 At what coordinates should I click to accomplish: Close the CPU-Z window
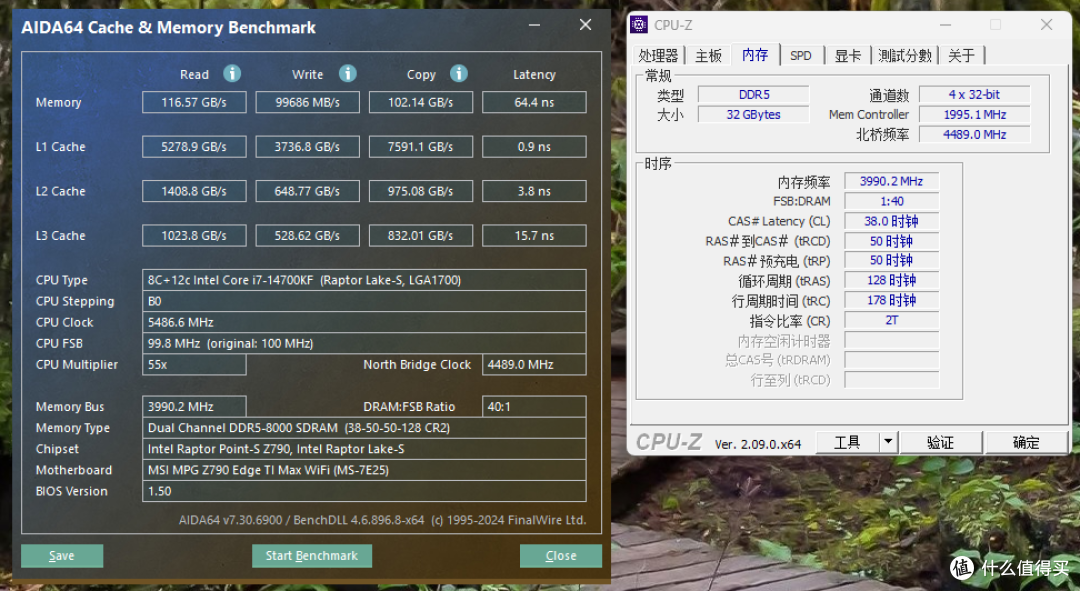pos(1046,25)
